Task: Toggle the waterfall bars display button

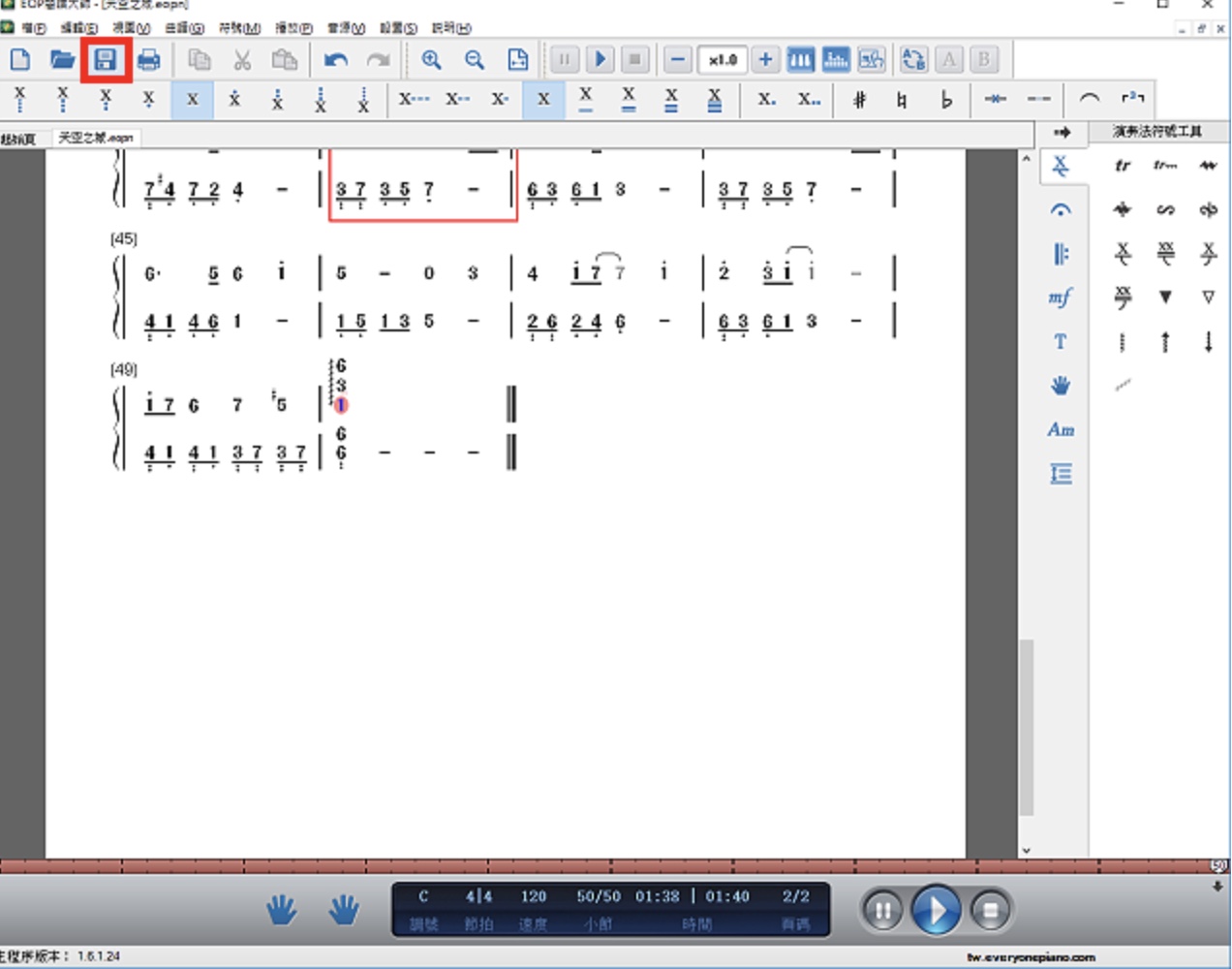Action: (x=835, y=60)
